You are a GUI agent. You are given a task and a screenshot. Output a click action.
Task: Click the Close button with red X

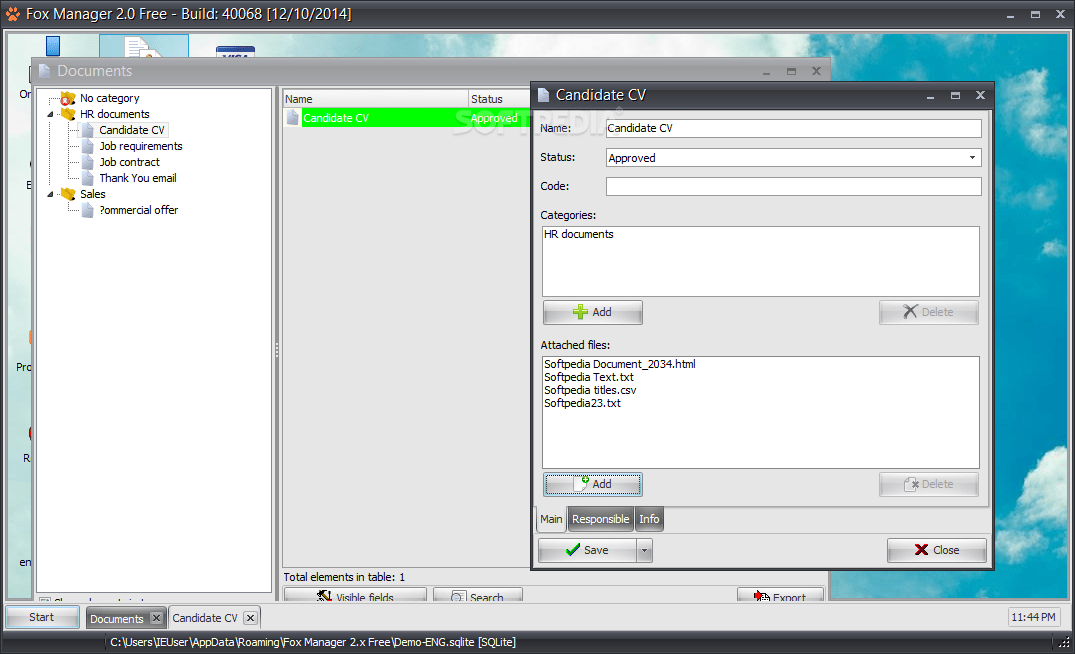(936, 550)
